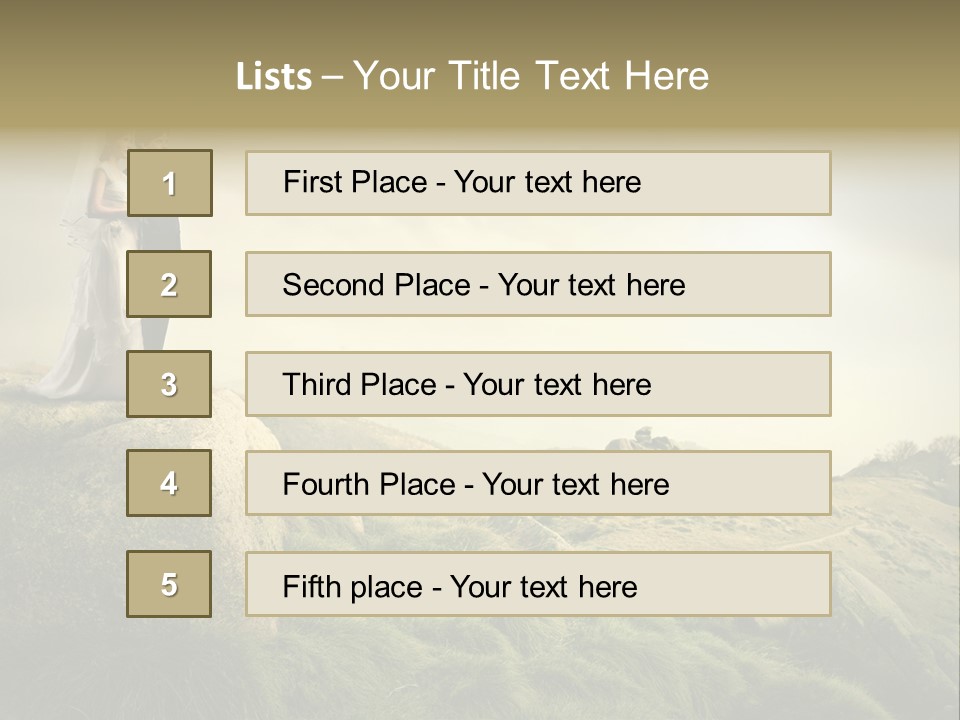960x720 pixels.
Task: Click the word "Third" in the third item
Action: click(x=316, y=385)
